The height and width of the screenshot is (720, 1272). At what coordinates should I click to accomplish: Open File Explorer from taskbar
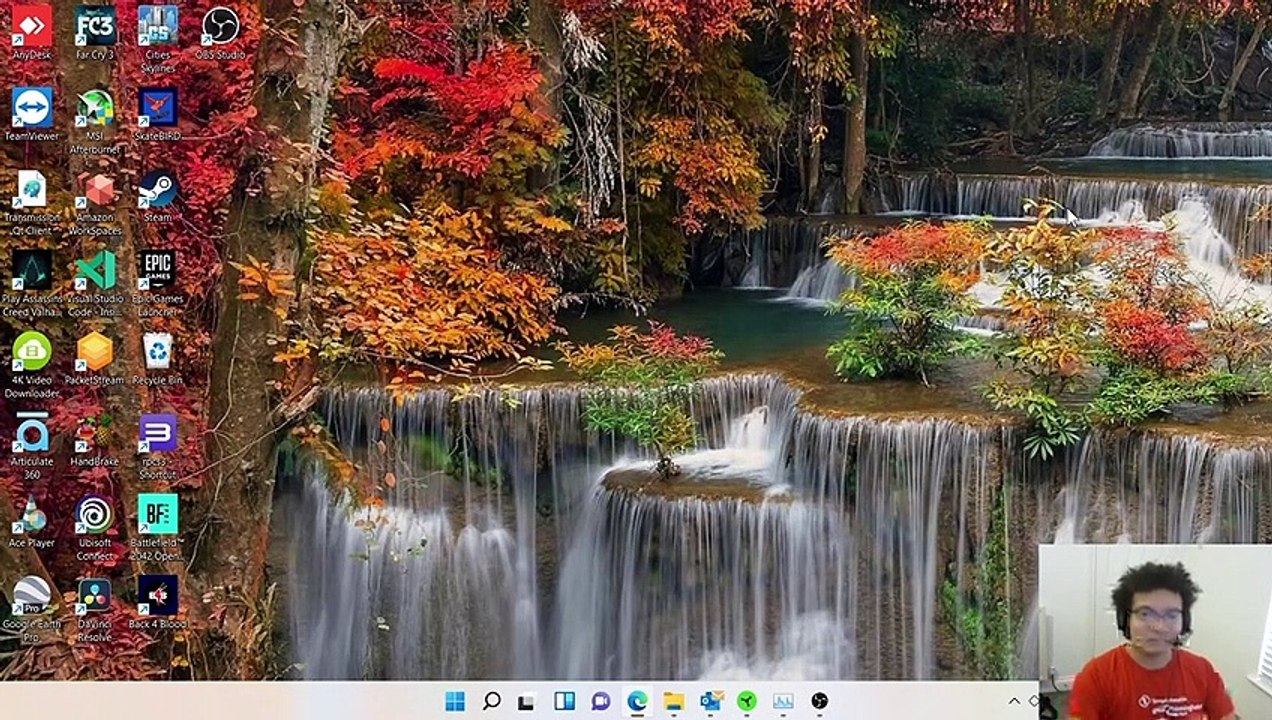tap(674, 701)
